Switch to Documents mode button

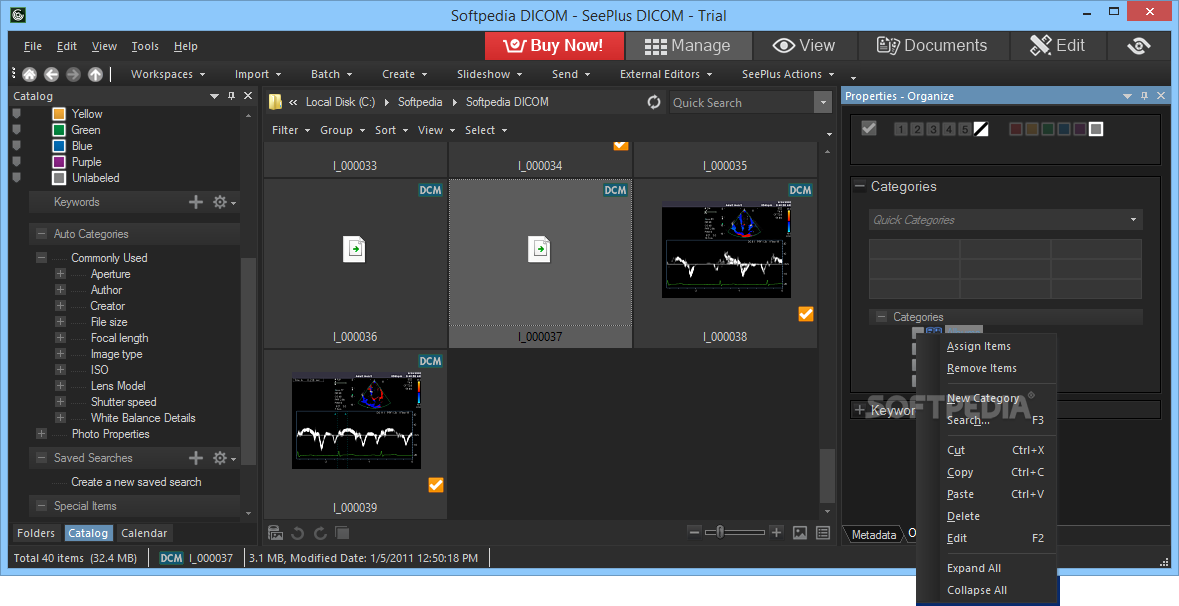point(932,45)
